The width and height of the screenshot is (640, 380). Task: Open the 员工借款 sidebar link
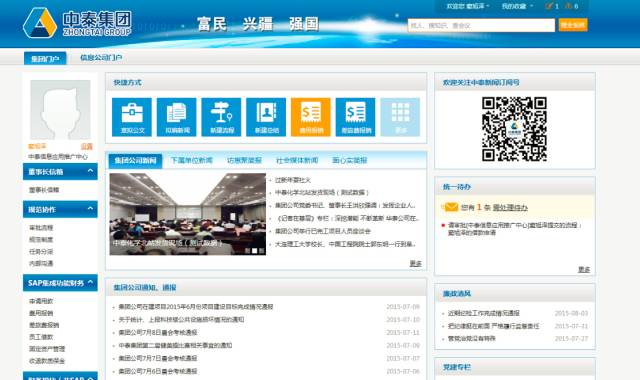(x=41, y=337)
